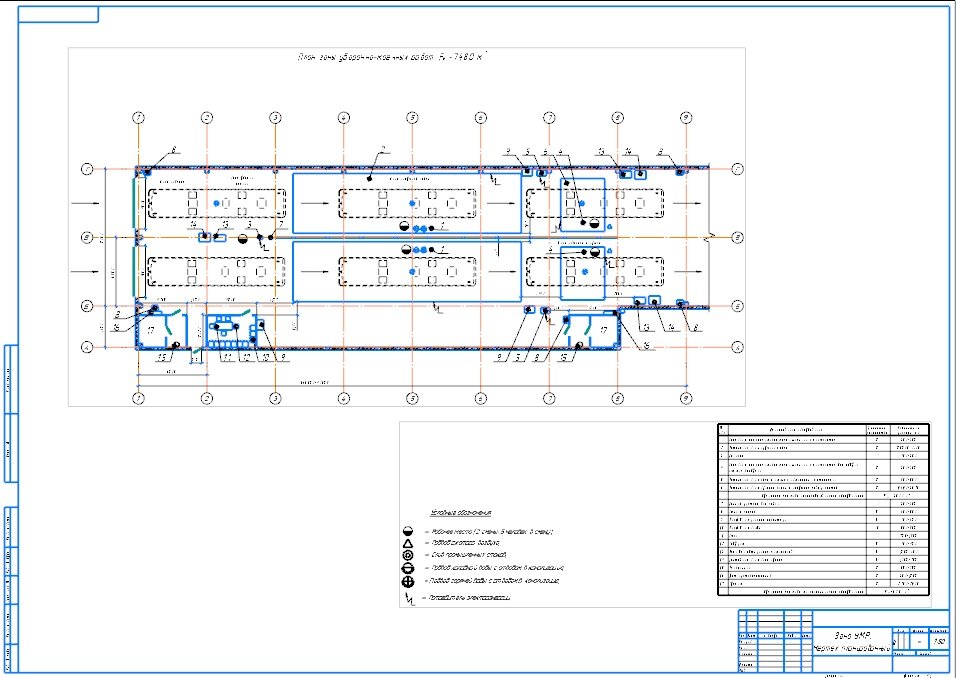Select callout number 2 above the upper wash bay
The width and height of the screenshot is (956, 678).
click(x=382, y=150)
